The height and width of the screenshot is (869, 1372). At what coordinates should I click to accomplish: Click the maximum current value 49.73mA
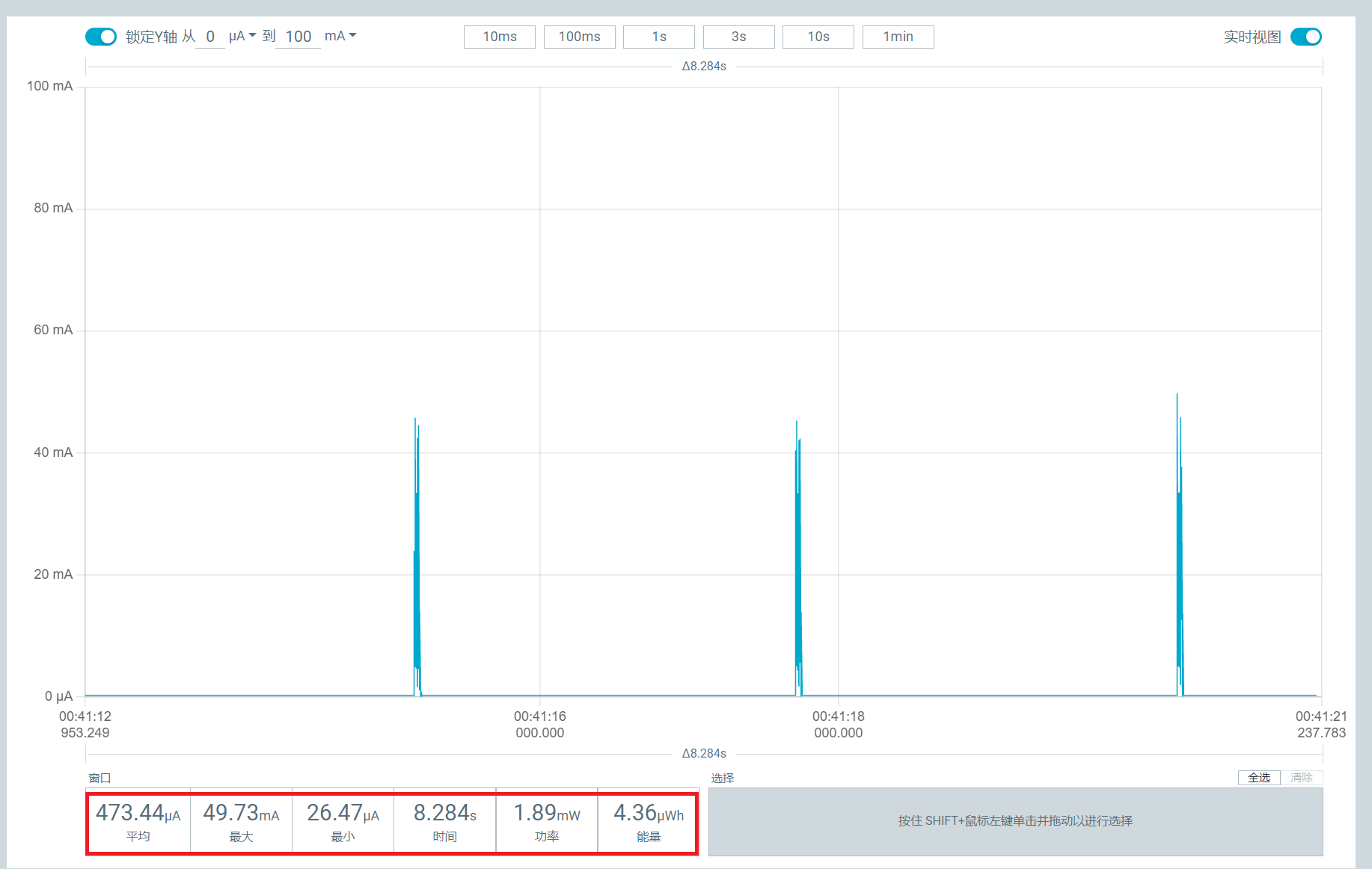(241, 813)
